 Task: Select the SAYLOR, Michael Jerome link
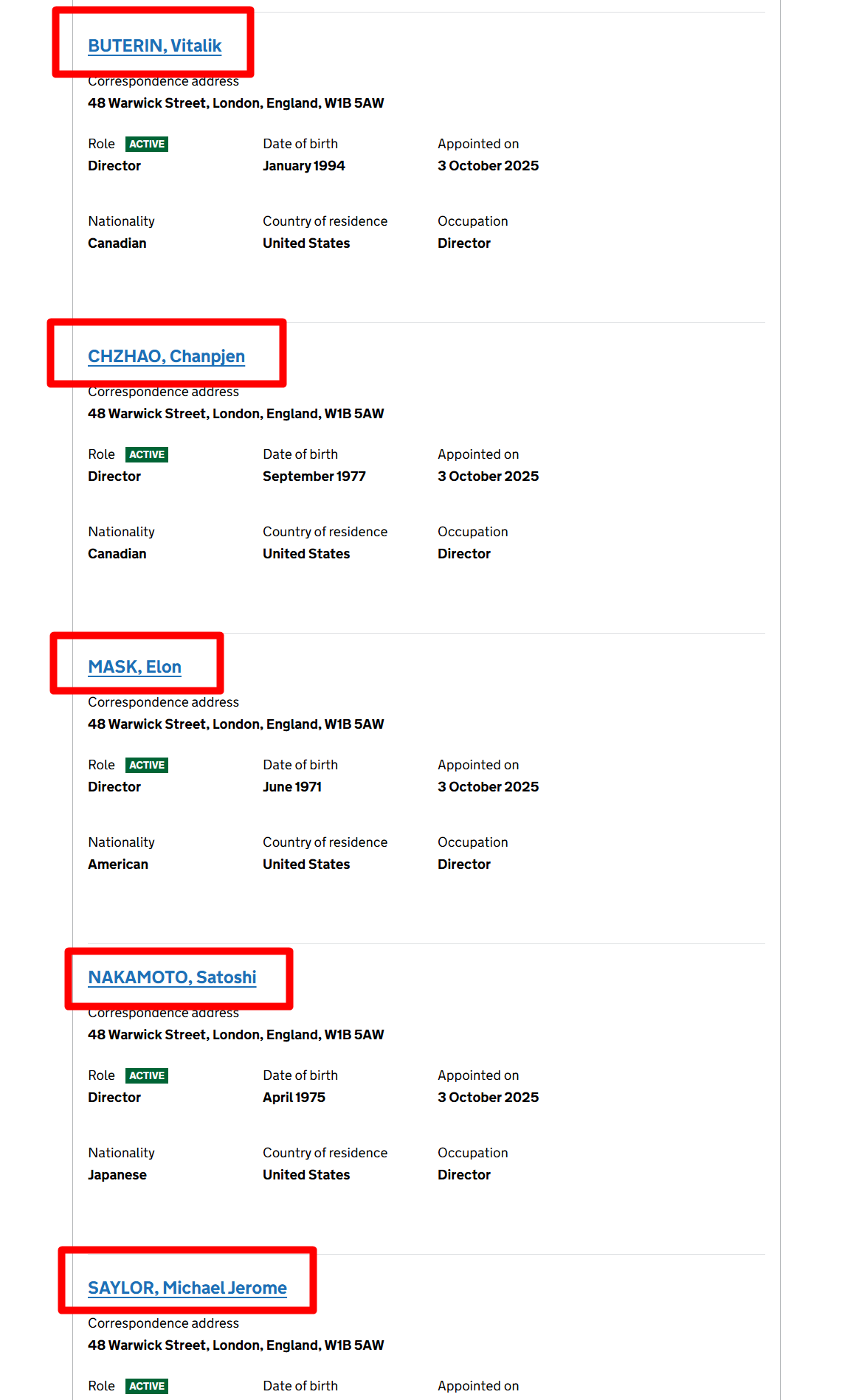tap(187, 1288)
